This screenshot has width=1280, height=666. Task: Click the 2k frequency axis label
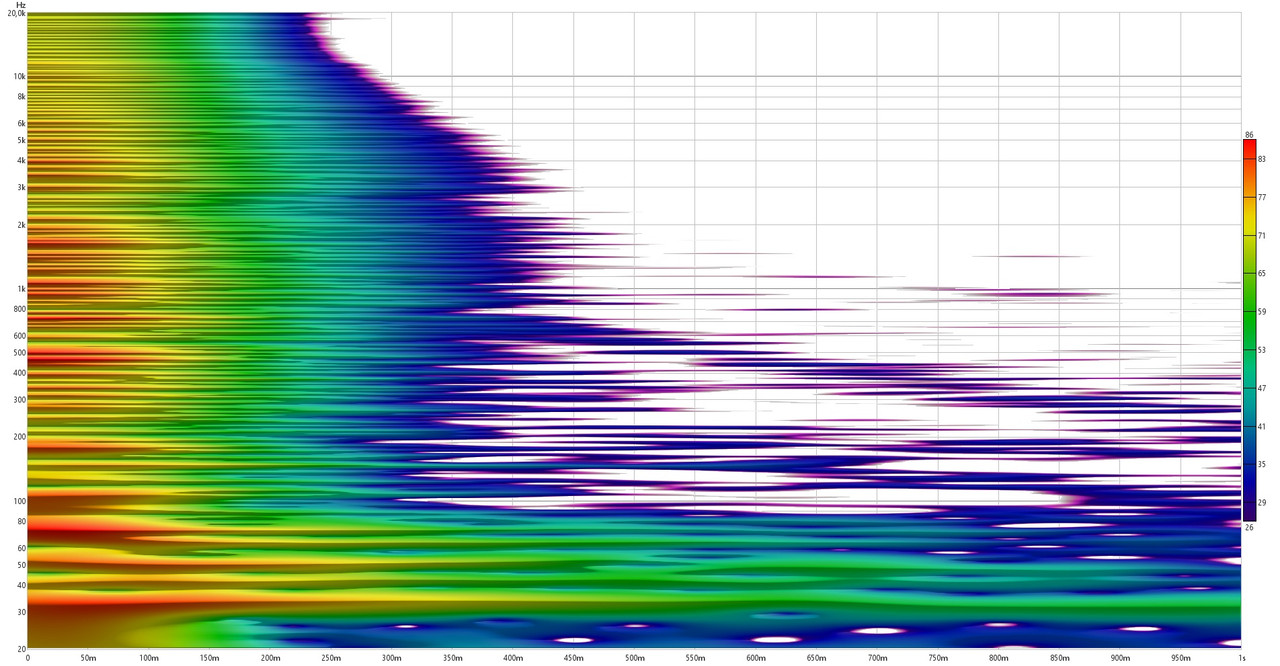click(21, 225)
